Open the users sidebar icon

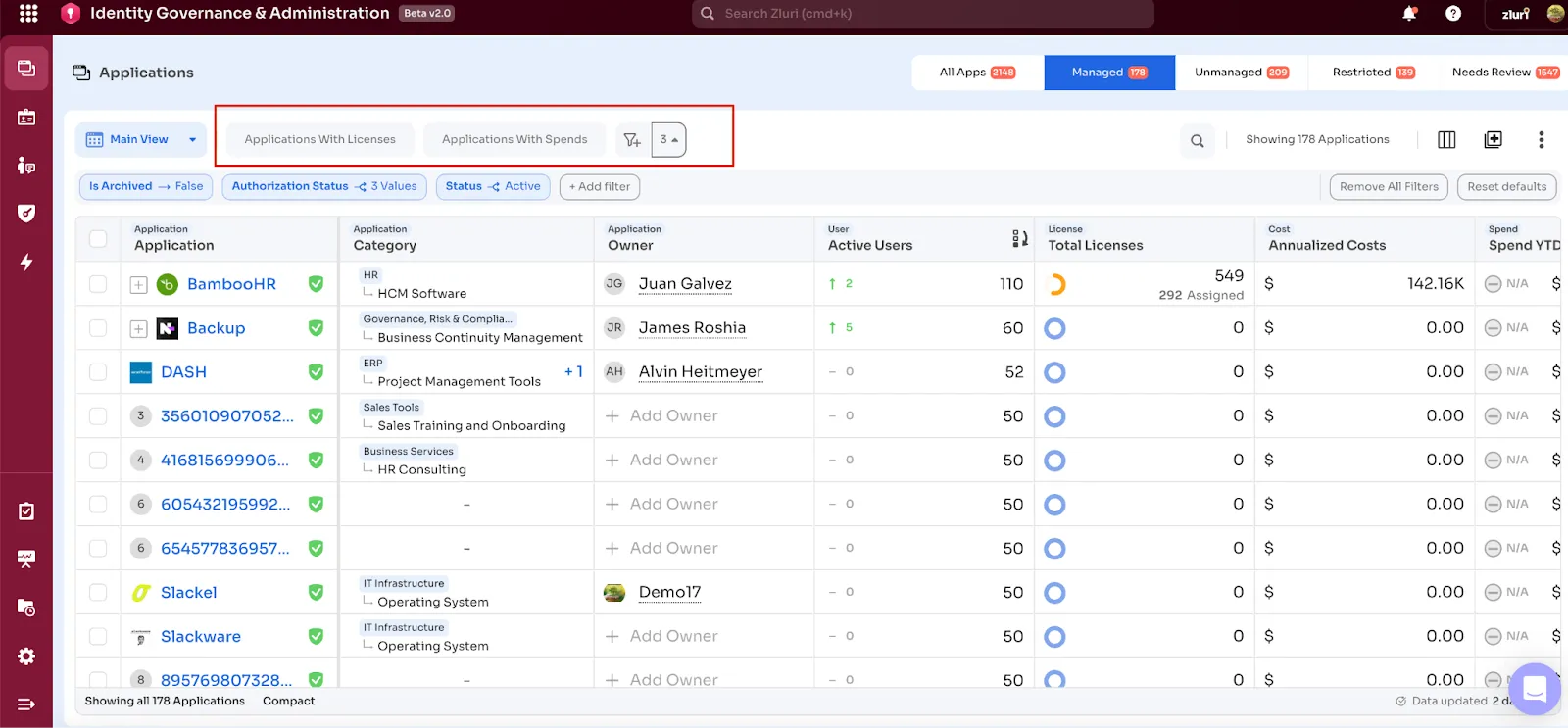coord(26,166)
